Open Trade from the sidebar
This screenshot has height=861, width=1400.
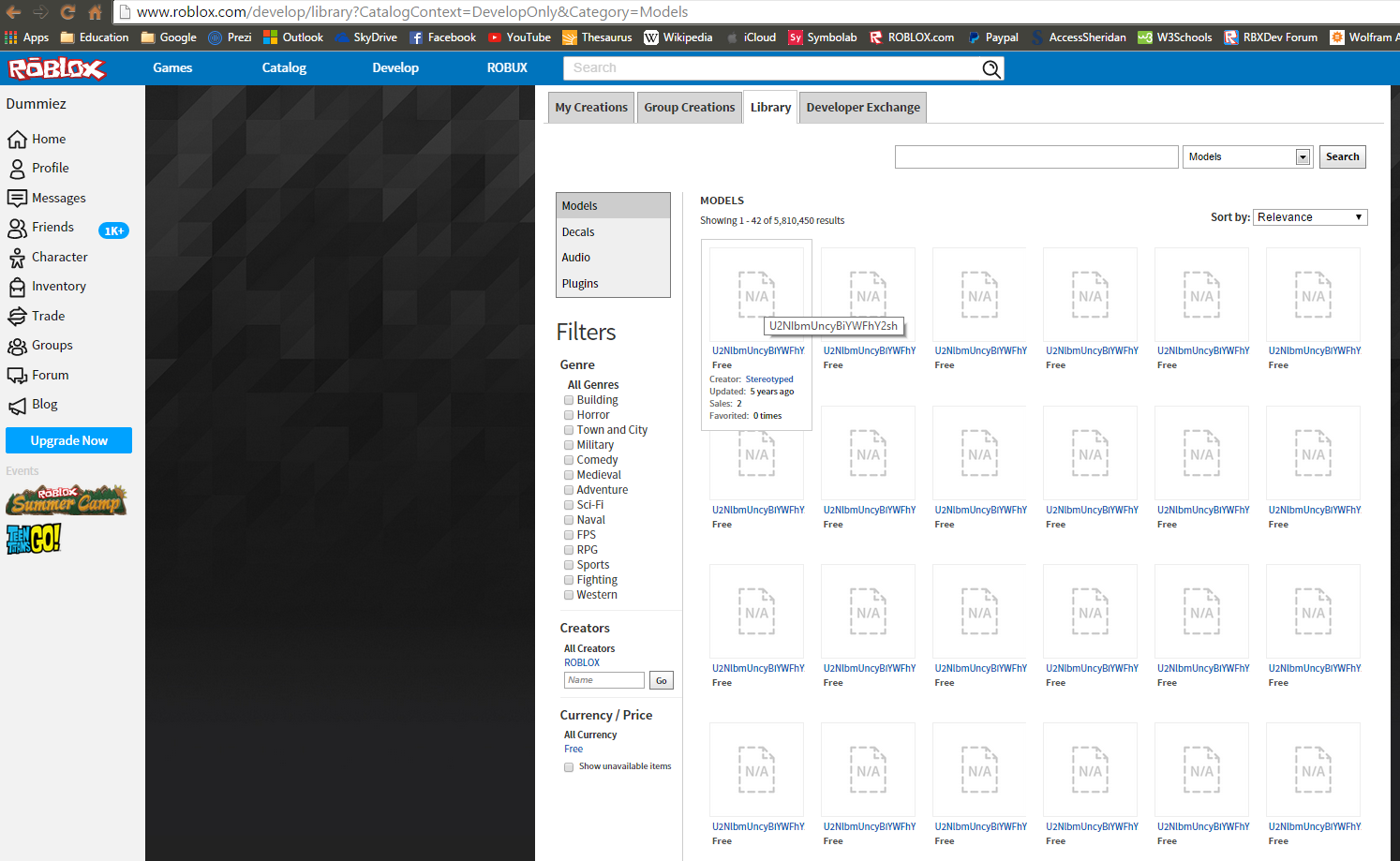pyautogui.click(x=48, y=316)
